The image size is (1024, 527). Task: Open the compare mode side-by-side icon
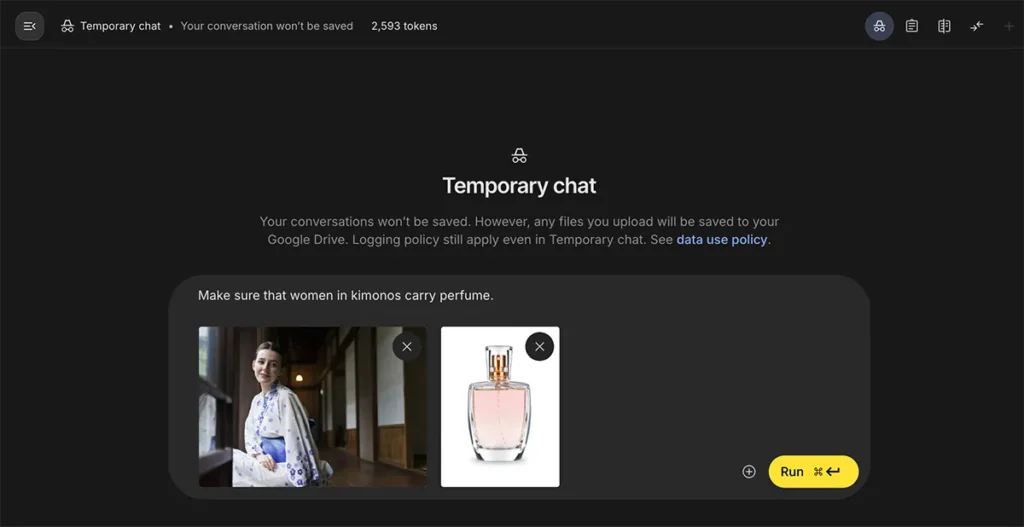(944, 26)
